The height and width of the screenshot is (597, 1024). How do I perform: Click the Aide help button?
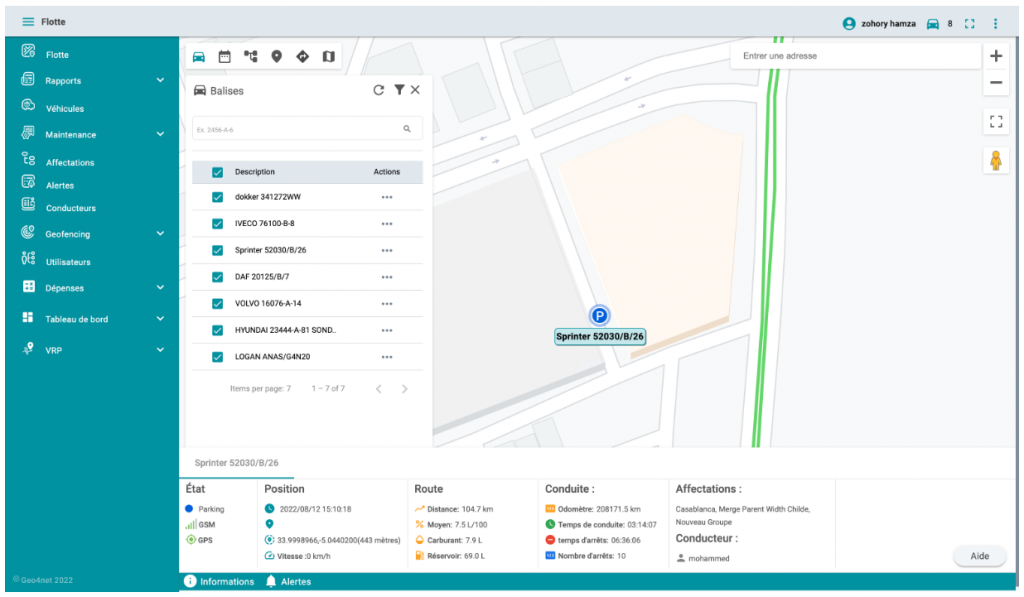[x=979, y=556]
